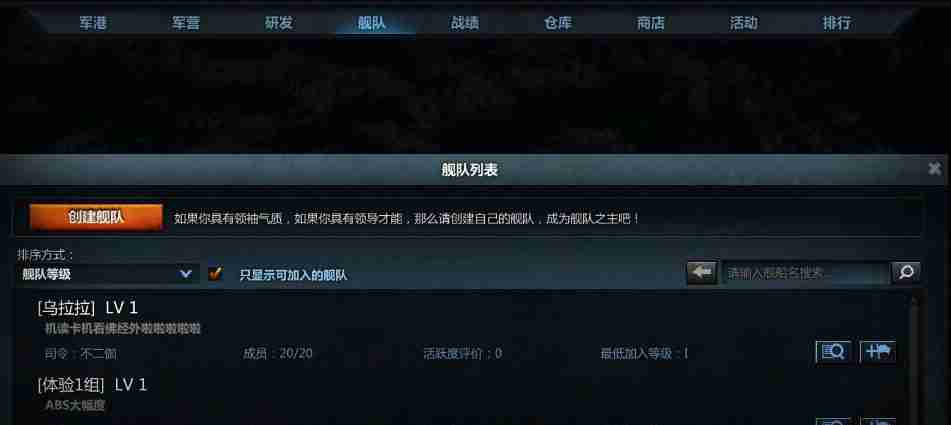The image size is (951, 425).
Task: Apply to join the 体验1组 fleet
Action: pos(878,421)
